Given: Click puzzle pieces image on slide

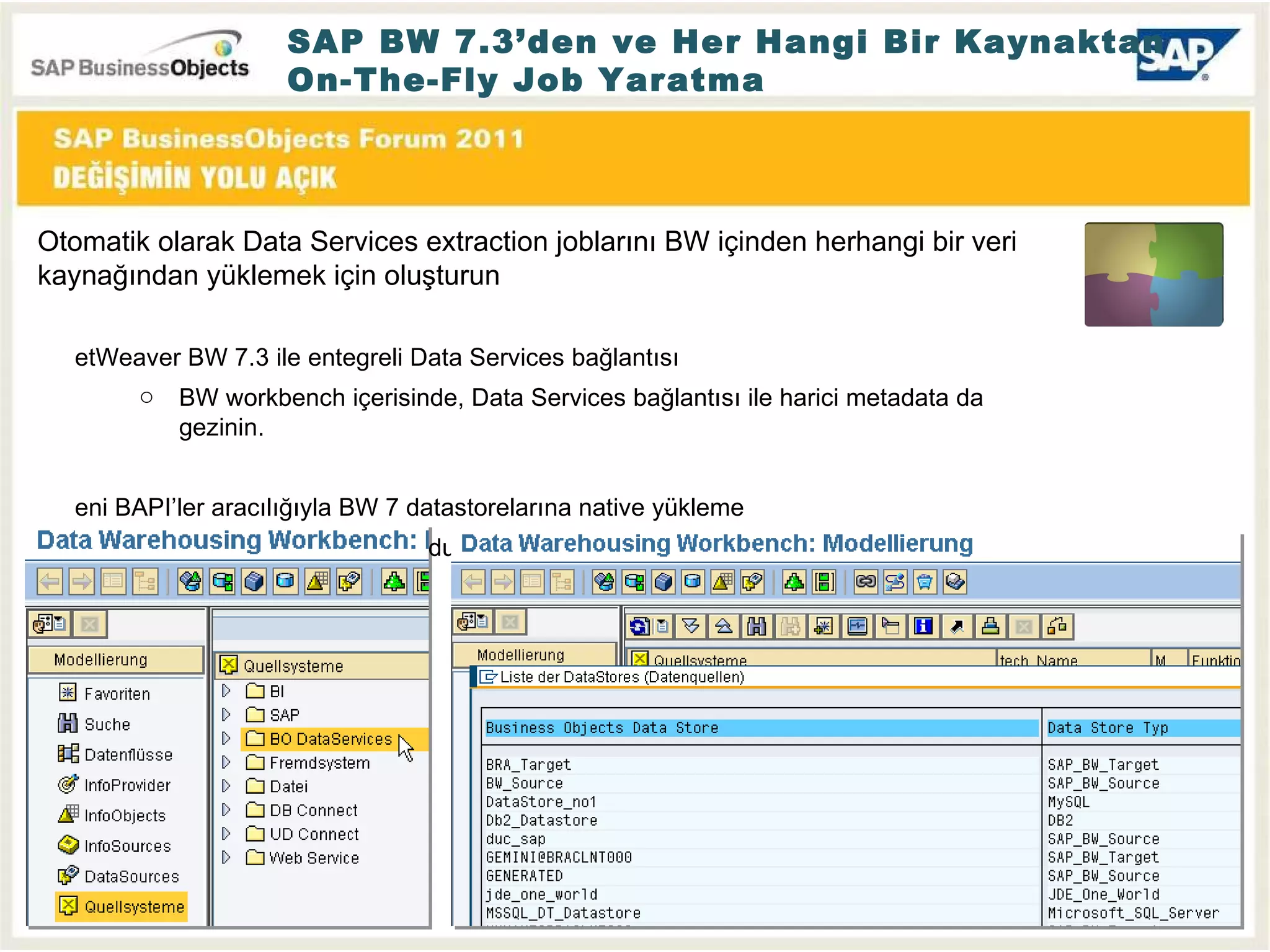Looking at the screenshot, I should 1153,274.
